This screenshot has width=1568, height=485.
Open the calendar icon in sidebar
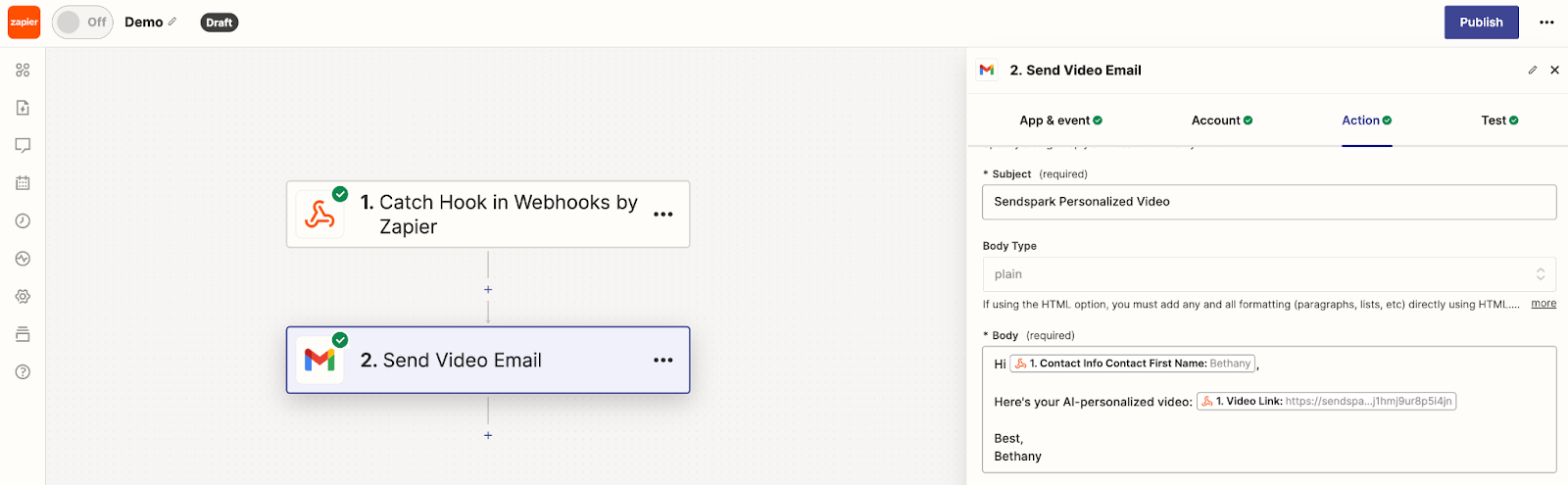coord(23,183)
